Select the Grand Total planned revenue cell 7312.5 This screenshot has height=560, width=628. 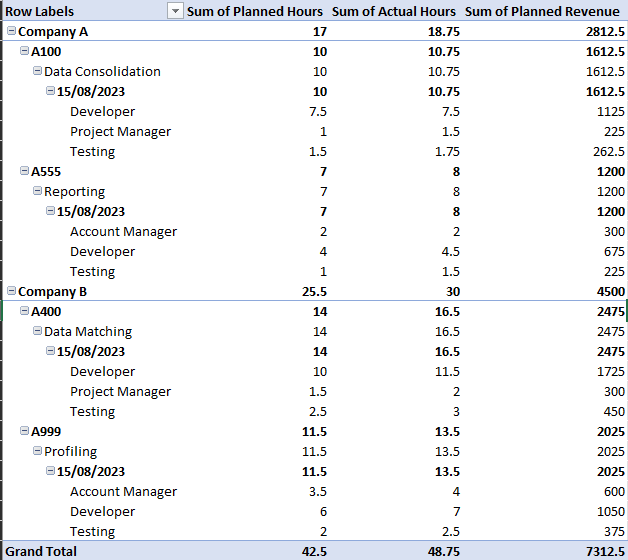tap(600, 551)
